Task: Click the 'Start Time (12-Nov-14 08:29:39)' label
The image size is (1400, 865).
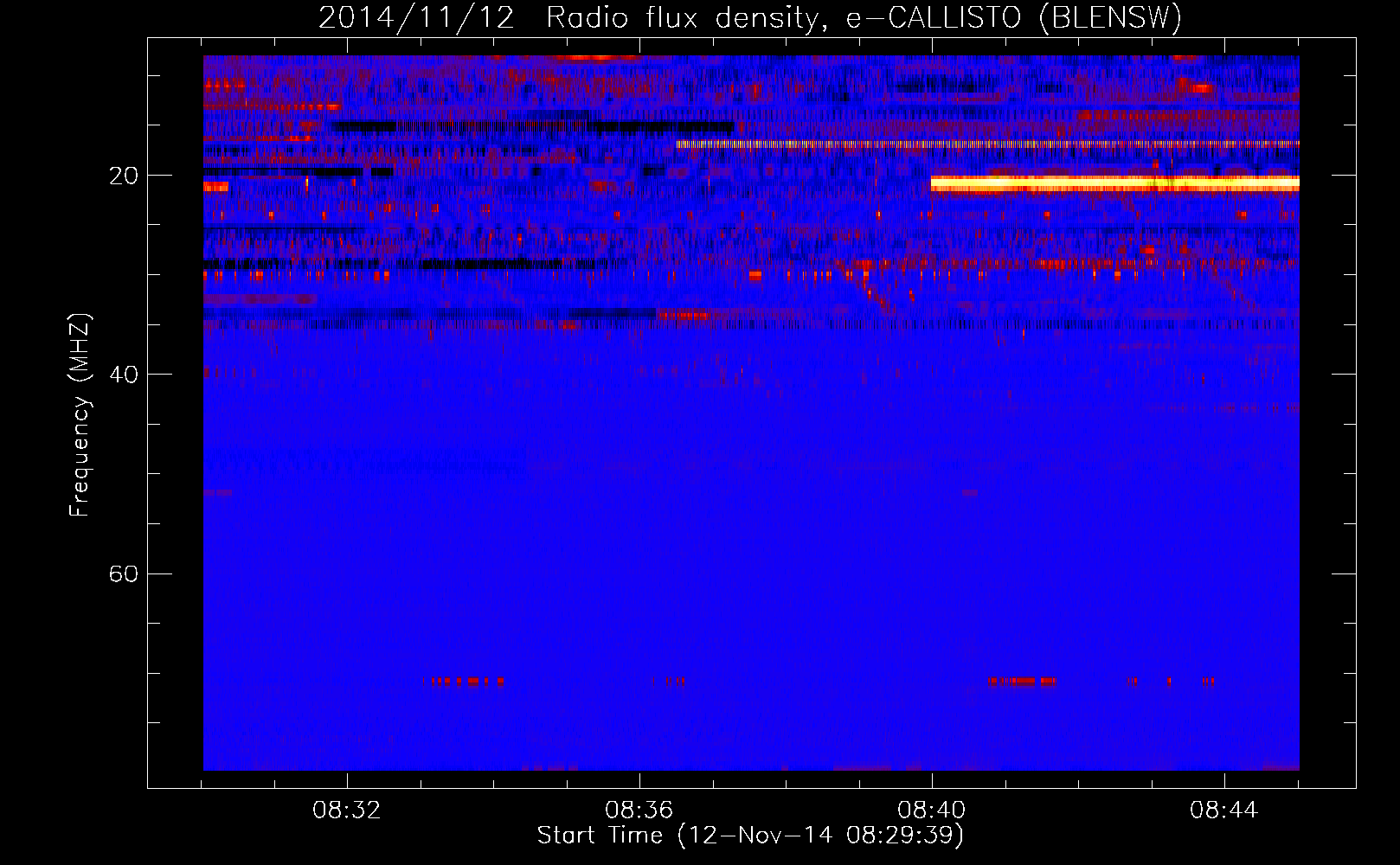Action: point(750,835)
